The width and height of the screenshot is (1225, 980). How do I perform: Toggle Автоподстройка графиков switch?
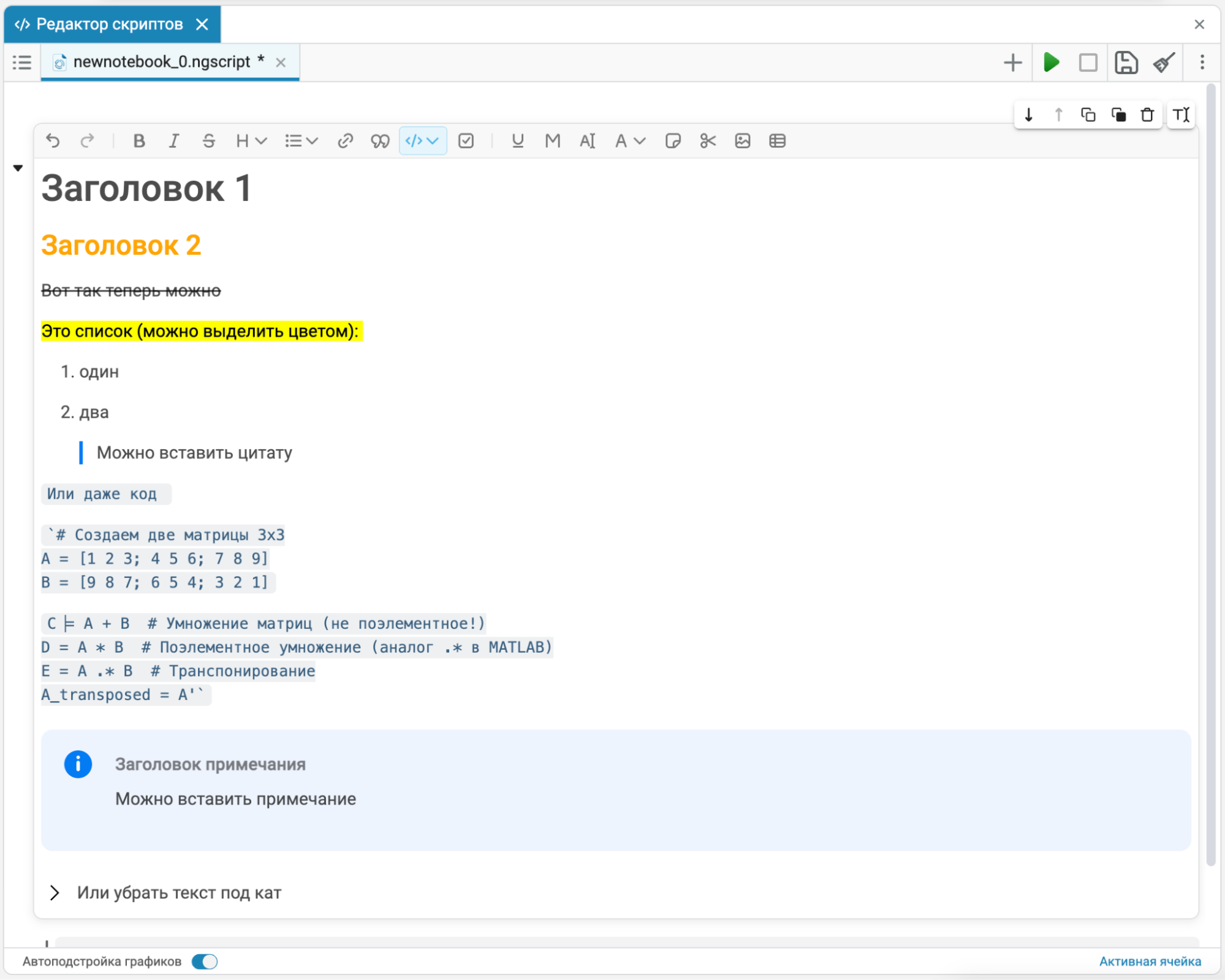[205, 962]
